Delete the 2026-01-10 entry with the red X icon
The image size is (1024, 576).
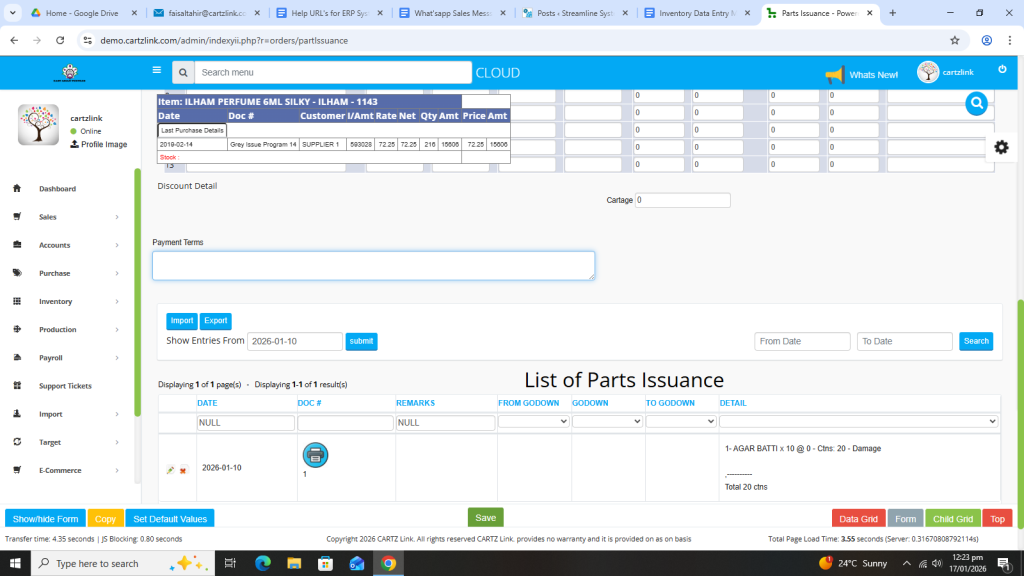pyautogui.click(x=183, y=470)
